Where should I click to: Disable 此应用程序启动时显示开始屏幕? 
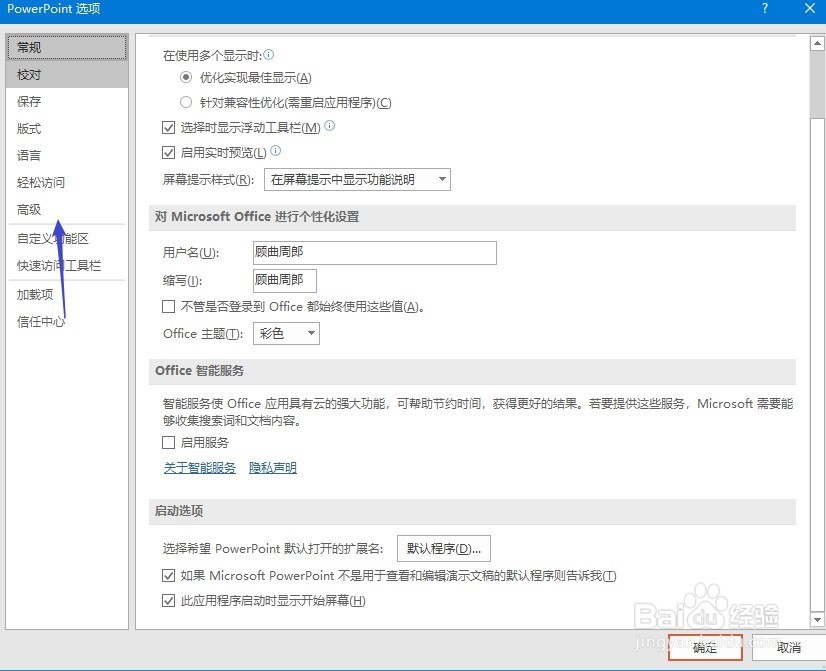tap(169, 600)
